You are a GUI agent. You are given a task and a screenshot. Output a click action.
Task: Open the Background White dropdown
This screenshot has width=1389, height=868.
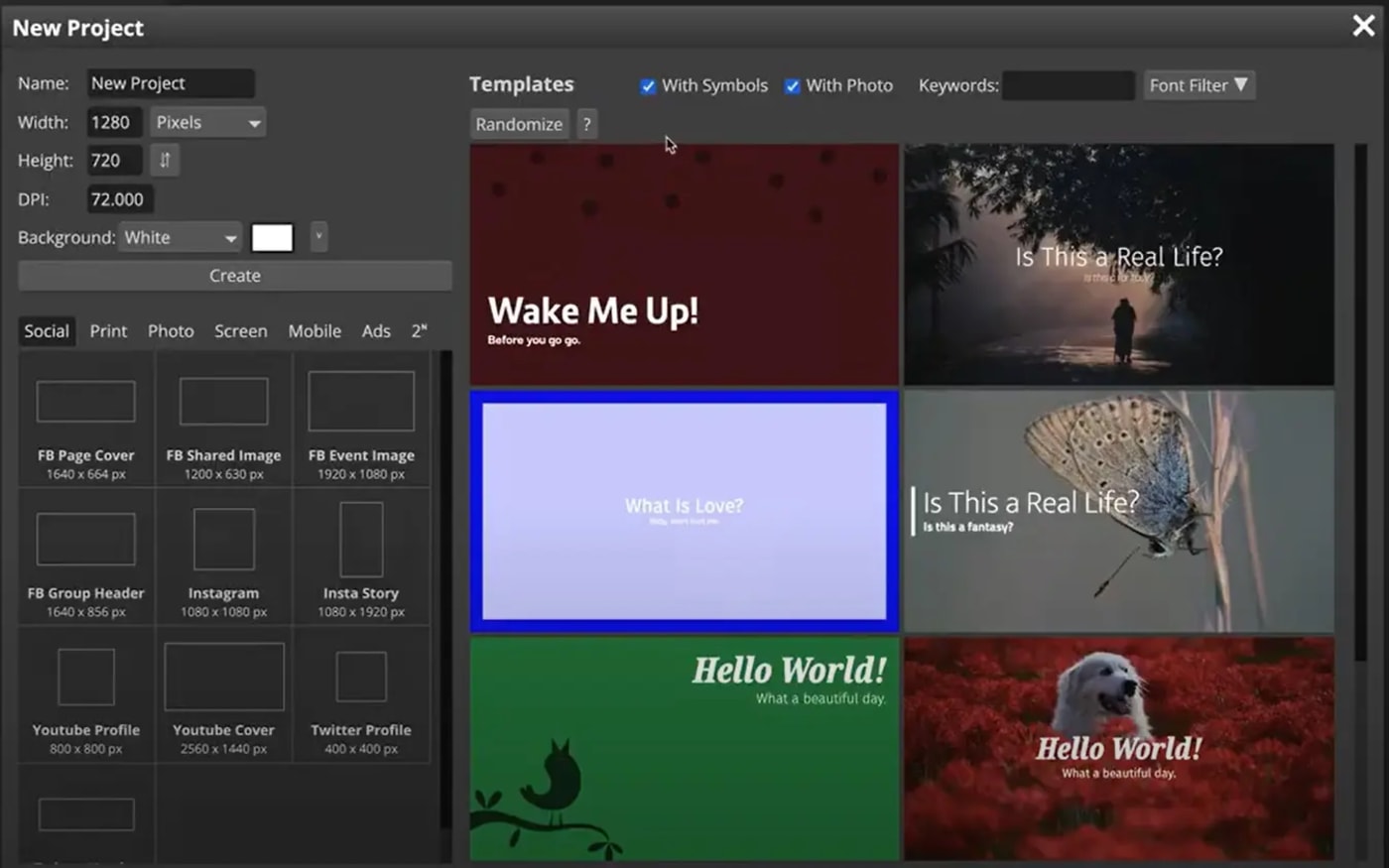179,237
